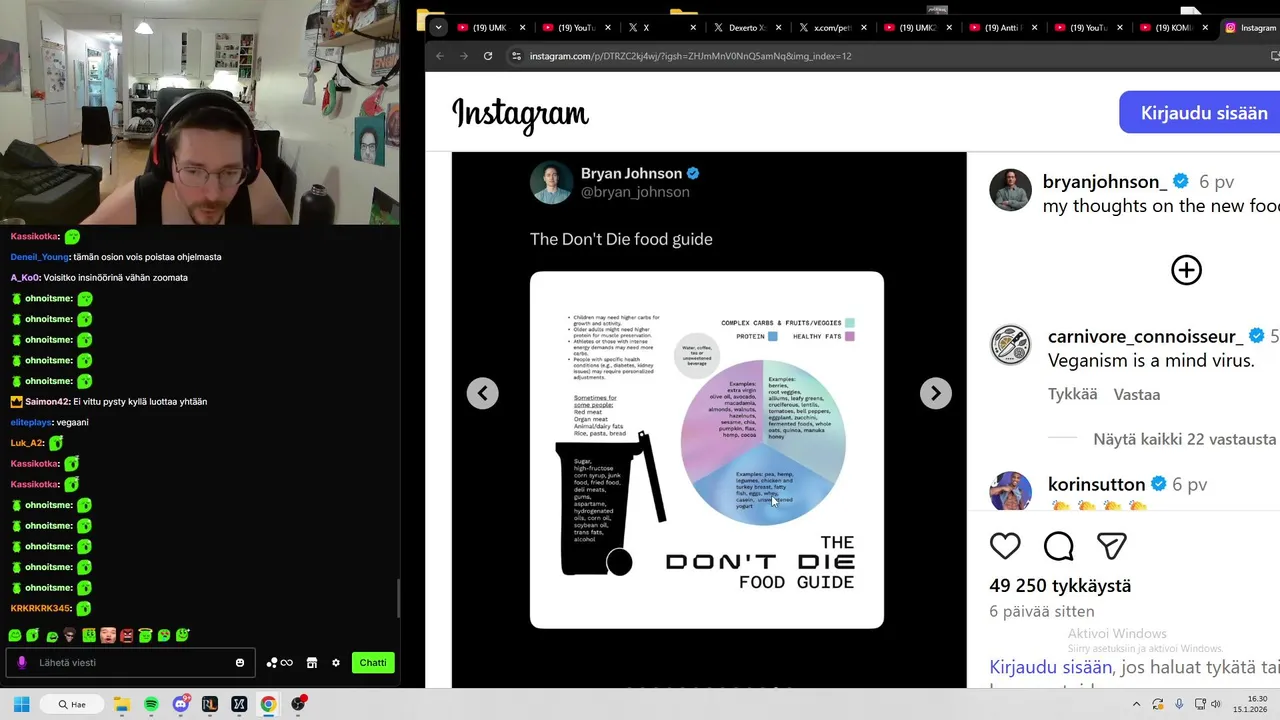Open the carnivore_connoisseur_ username link

pyautogui.click(x=1146, y=336)
